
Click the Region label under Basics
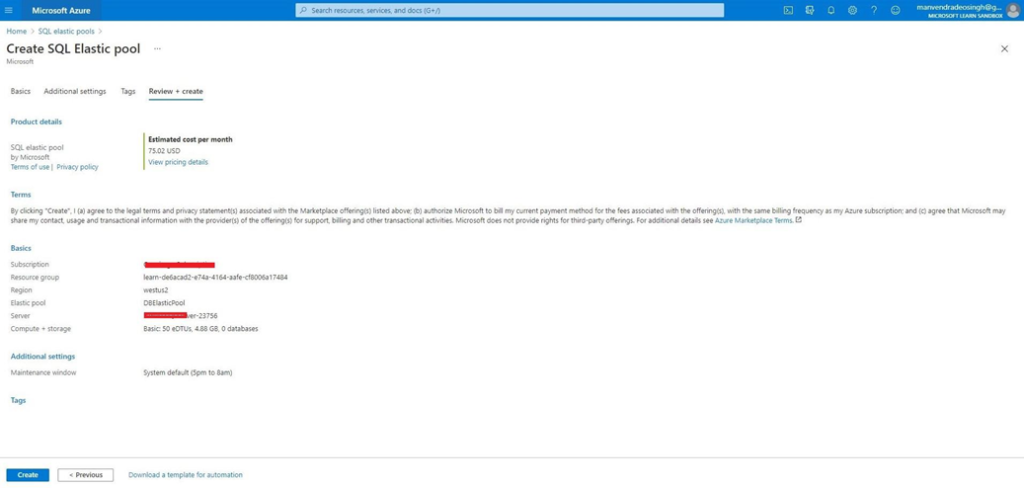[22, 290]
